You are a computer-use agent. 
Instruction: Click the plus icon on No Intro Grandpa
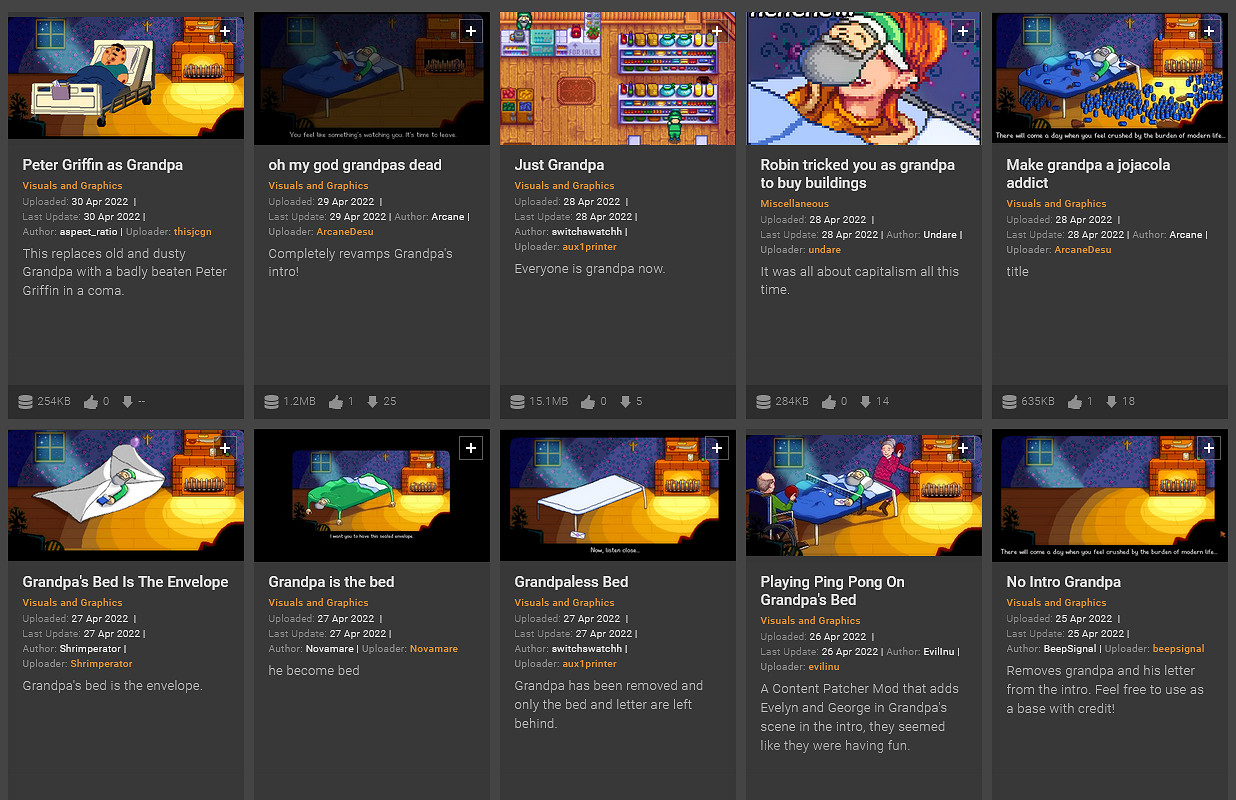[1209, 448]
